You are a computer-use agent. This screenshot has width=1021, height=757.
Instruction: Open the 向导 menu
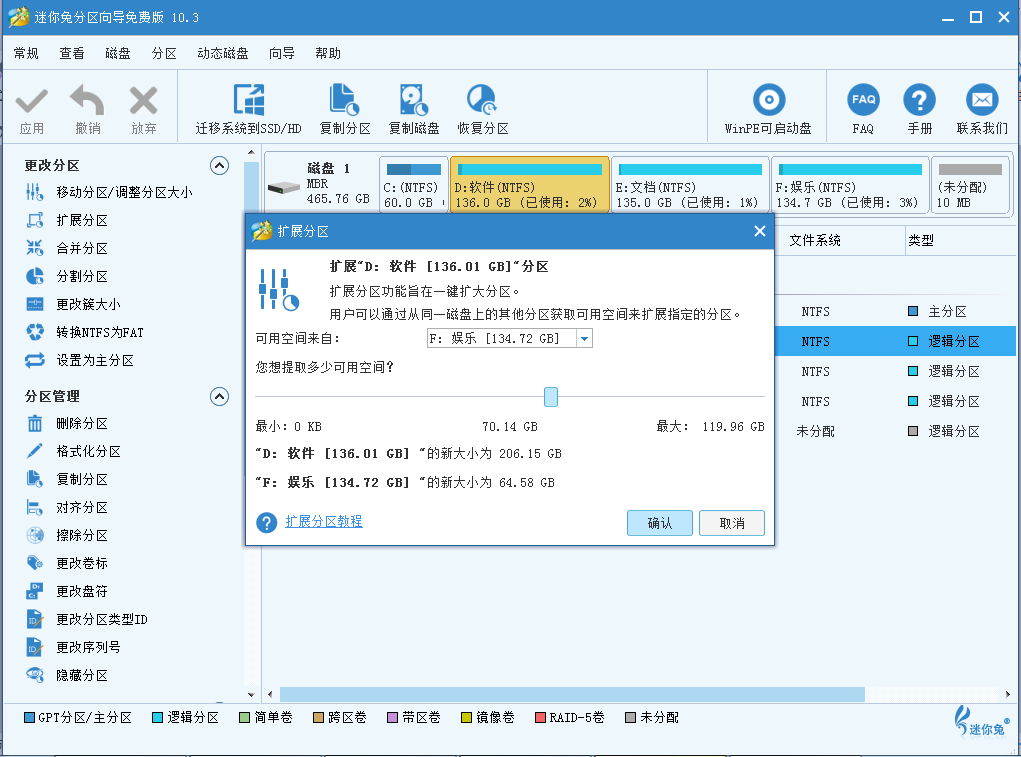click(x=282, y=53)
